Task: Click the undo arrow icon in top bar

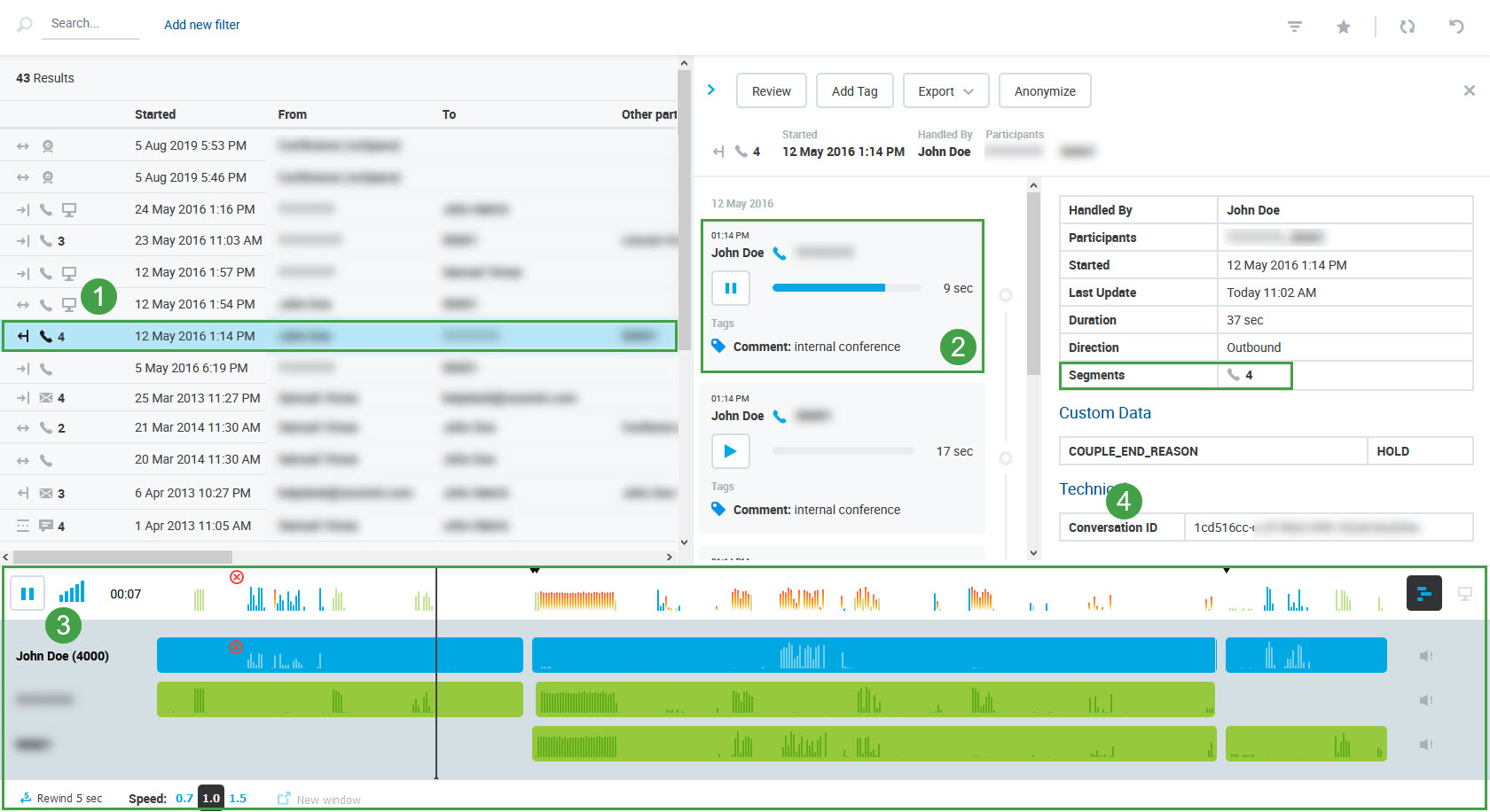Action: click(x=1456, y=27)
